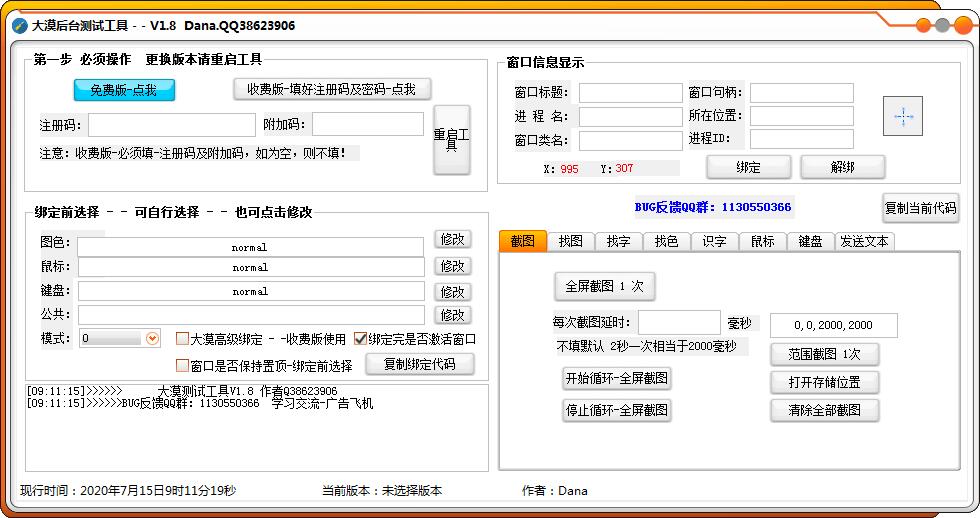
Task: Enable 大漠高级绑定 checkbox
Action: pos(182,339)
